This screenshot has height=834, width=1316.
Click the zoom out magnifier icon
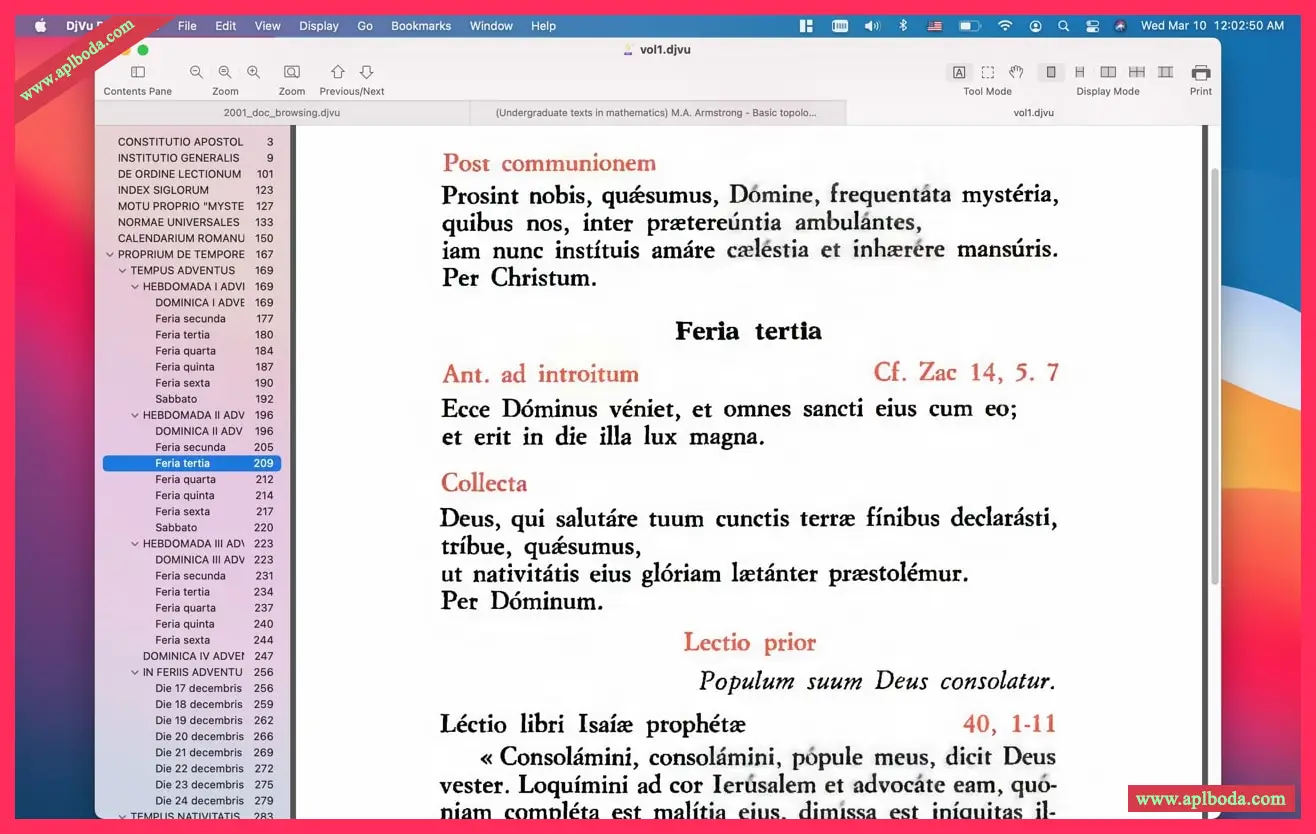[196, 72]
